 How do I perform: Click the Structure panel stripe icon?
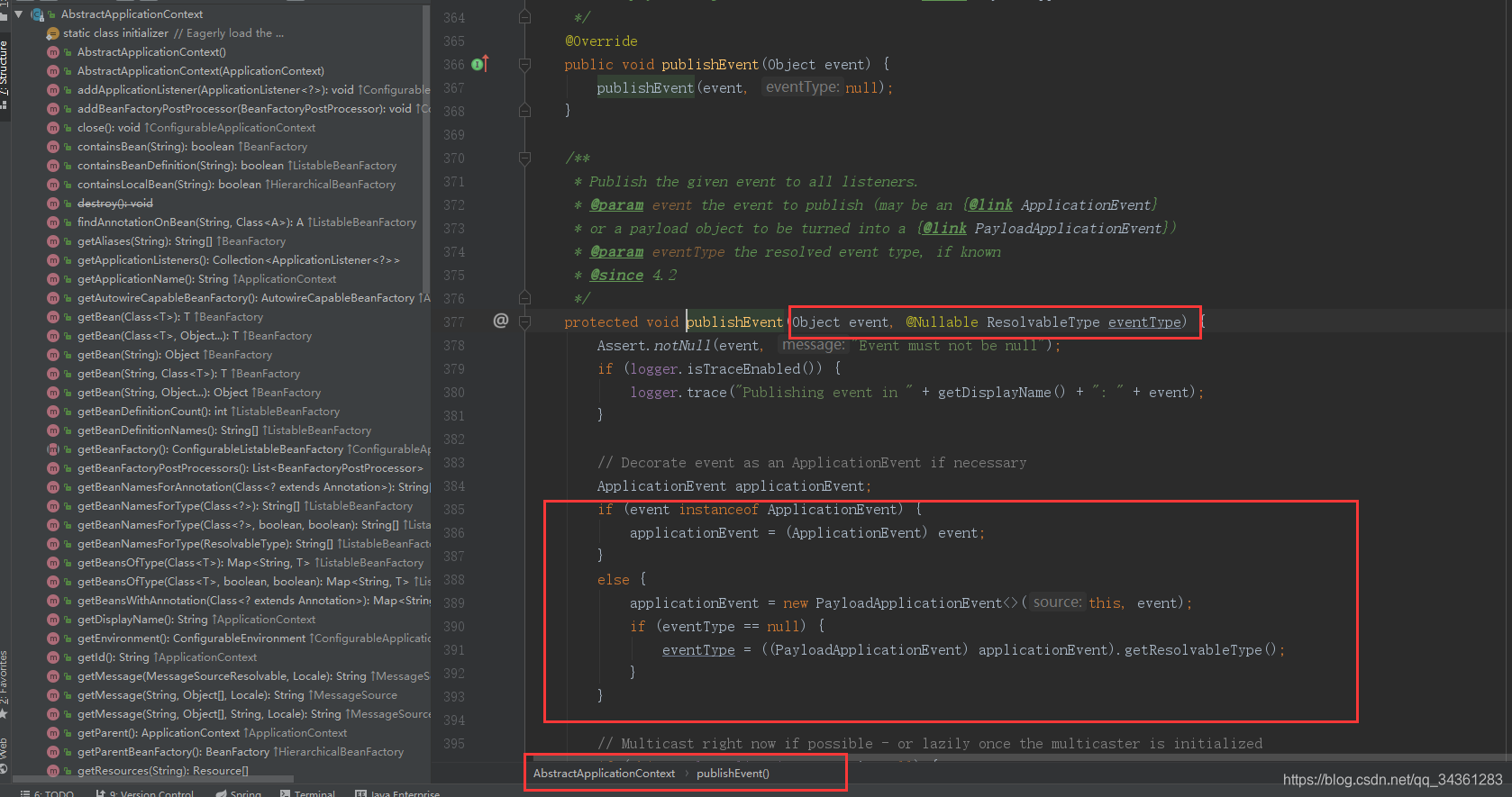tap(5, 105)
